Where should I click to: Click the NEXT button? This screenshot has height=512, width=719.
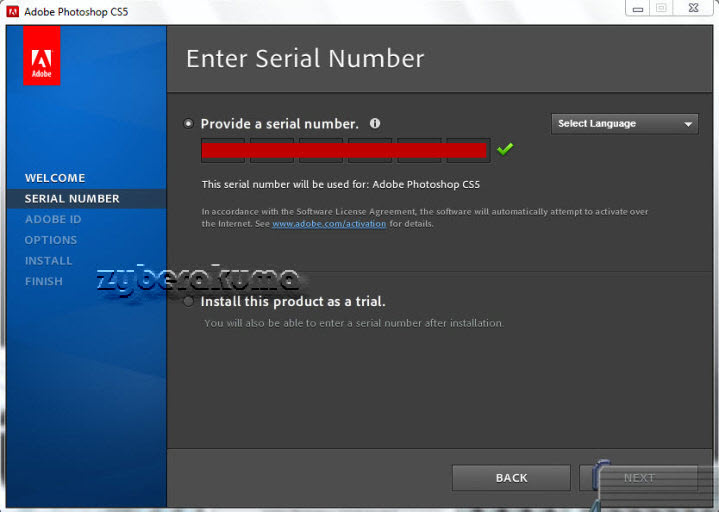pos(639,478)
